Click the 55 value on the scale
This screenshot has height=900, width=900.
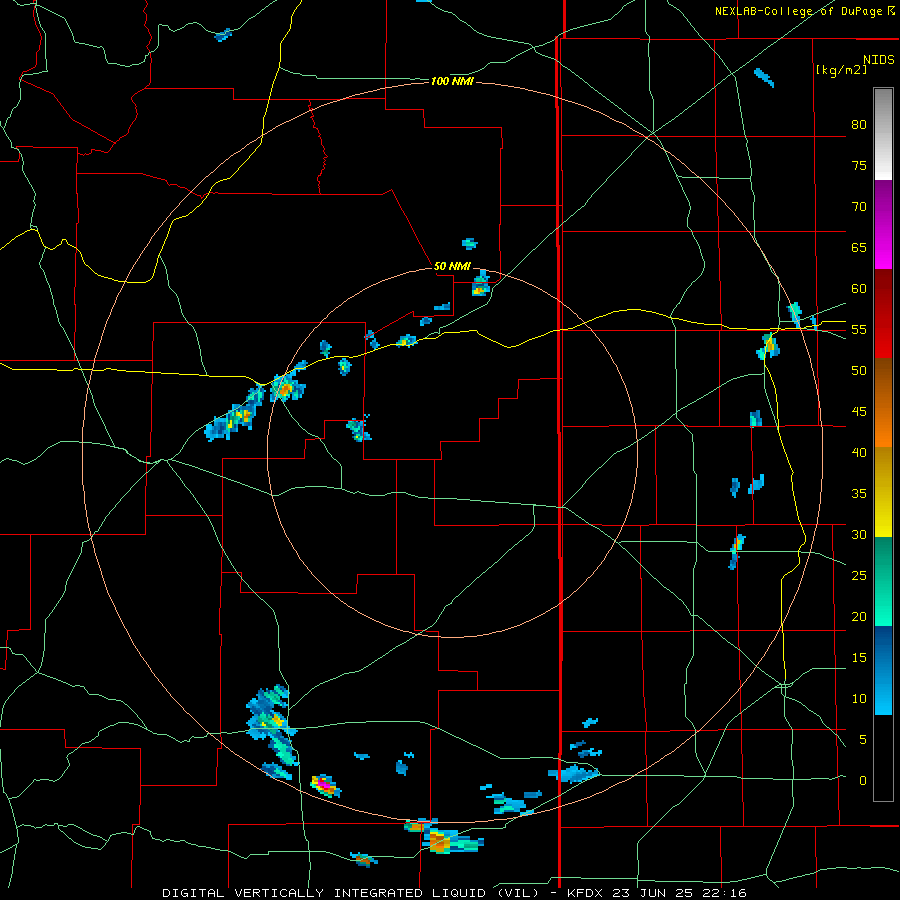[859, 329]
